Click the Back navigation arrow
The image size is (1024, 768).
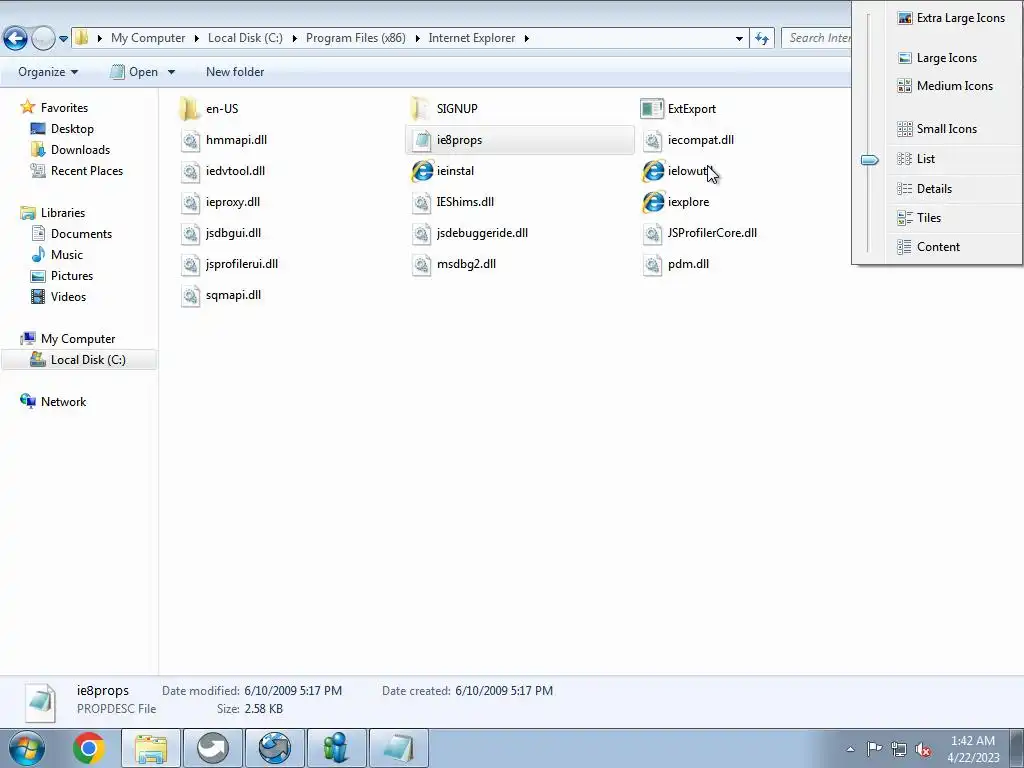(15, 39)
